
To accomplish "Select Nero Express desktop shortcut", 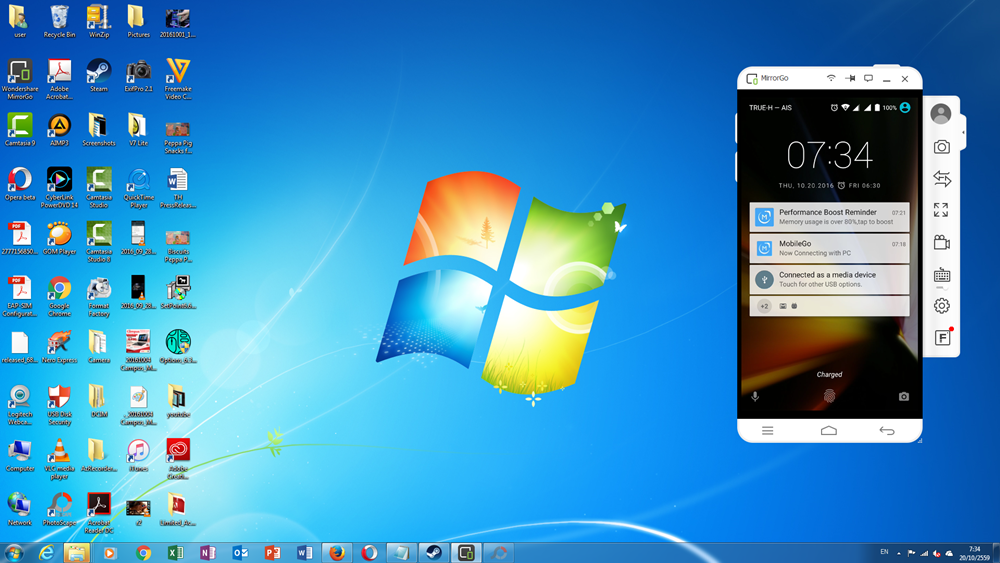I will 59,346.
